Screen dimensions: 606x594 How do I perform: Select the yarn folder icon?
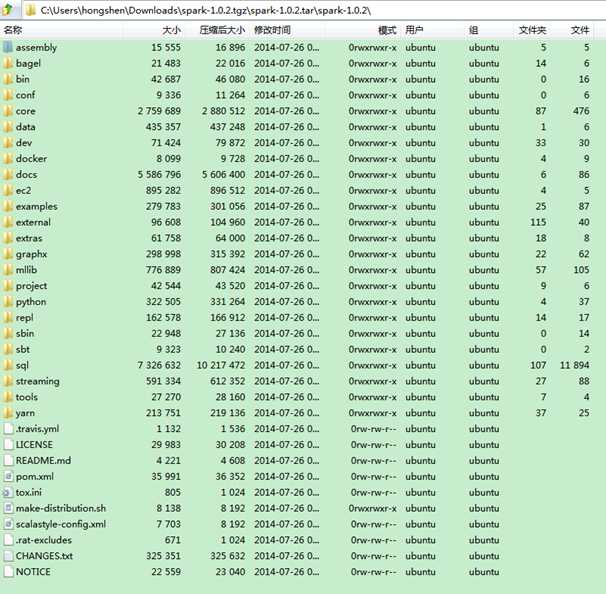pos(8,412)
